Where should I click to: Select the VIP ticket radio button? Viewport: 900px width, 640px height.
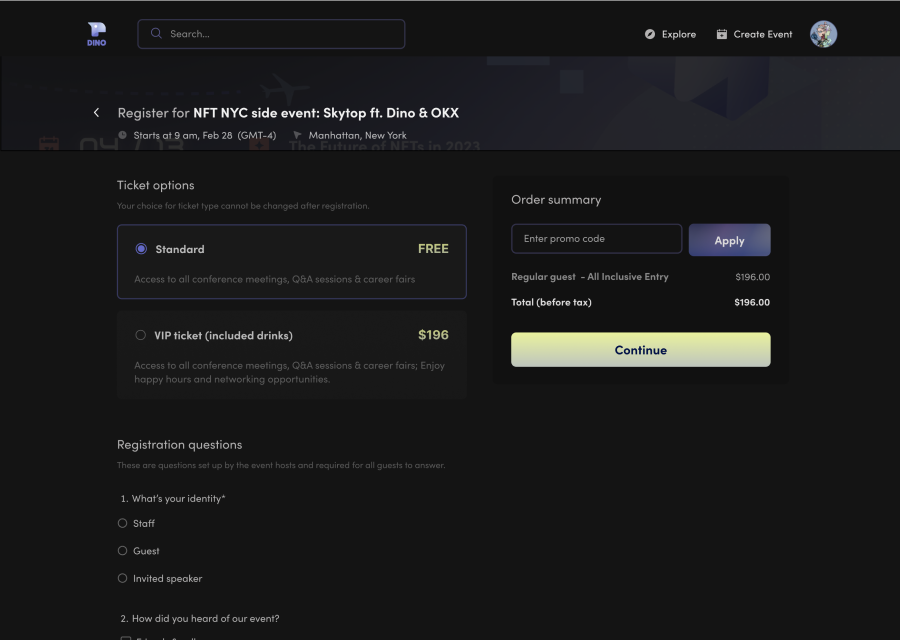[141, 335]
